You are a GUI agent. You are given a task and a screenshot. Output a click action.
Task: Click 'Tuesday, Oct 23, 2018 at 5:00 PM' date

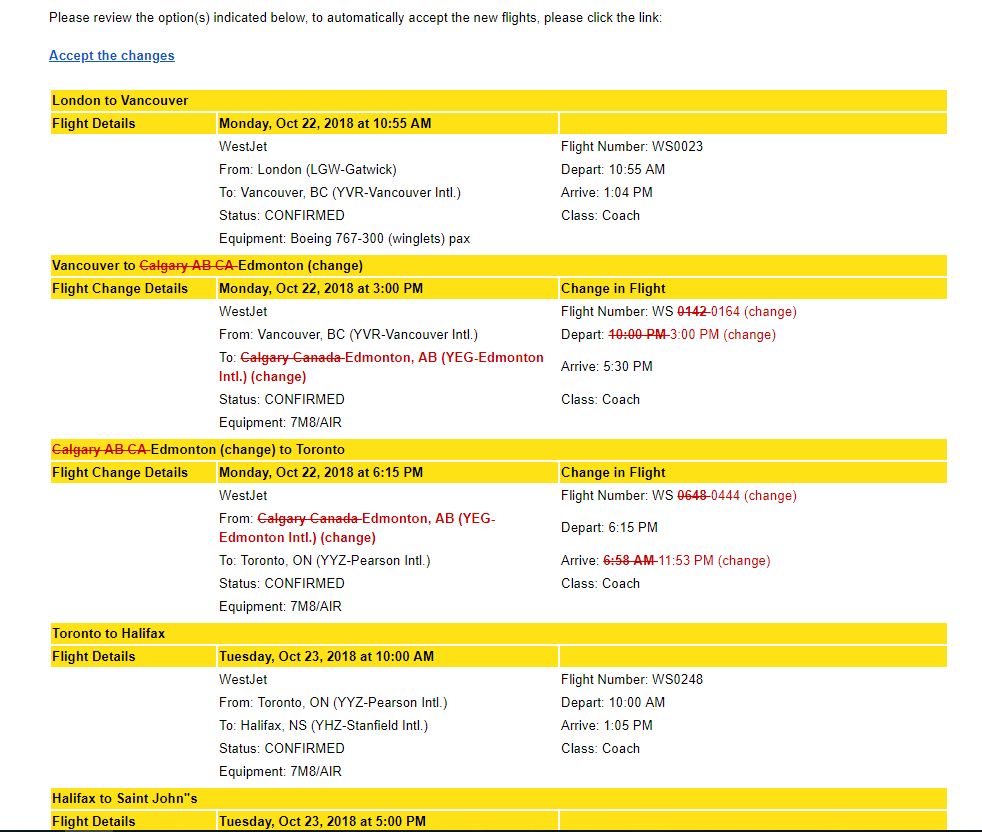(322, 821)
